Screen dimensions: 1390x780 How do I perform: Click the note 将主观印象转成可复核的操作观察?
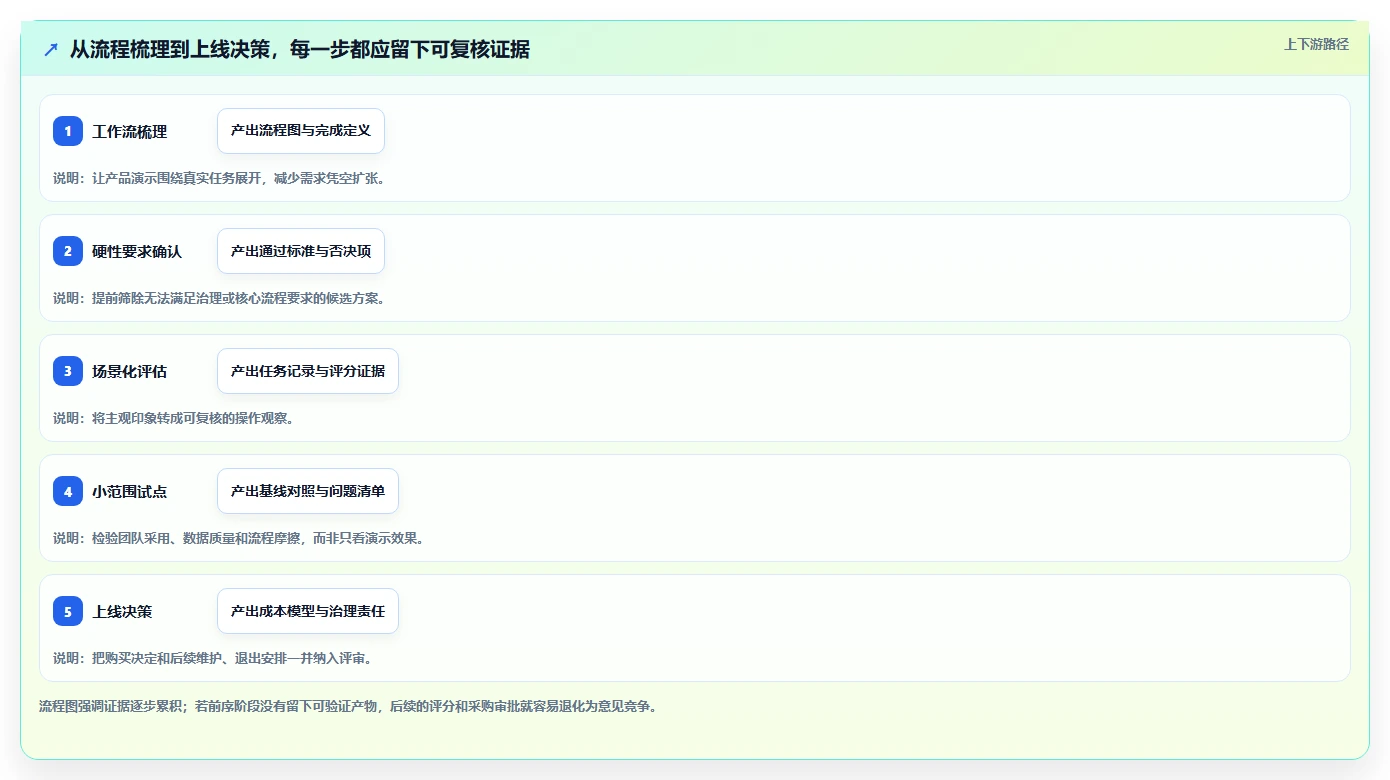tap(173, 418)
